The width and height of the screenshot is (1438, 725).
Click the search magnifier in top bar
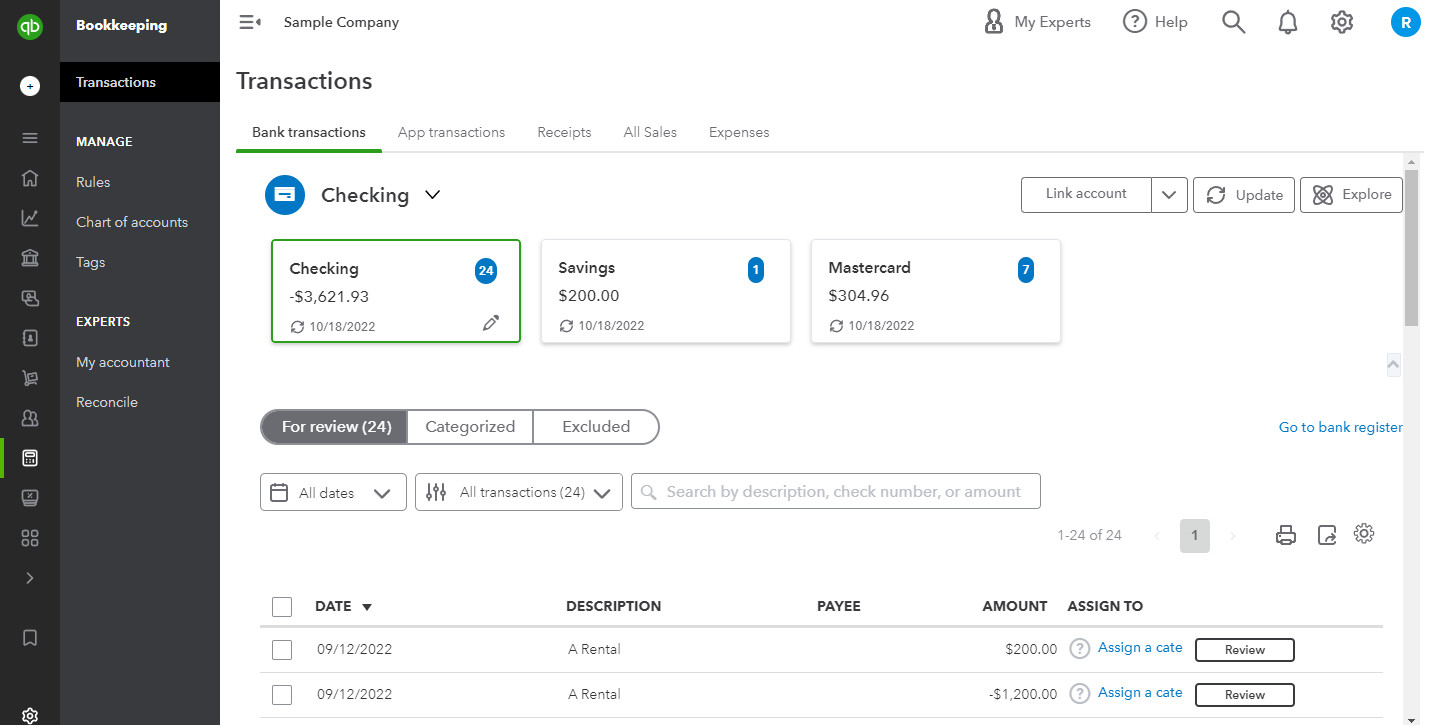[x=1234, y=22]
